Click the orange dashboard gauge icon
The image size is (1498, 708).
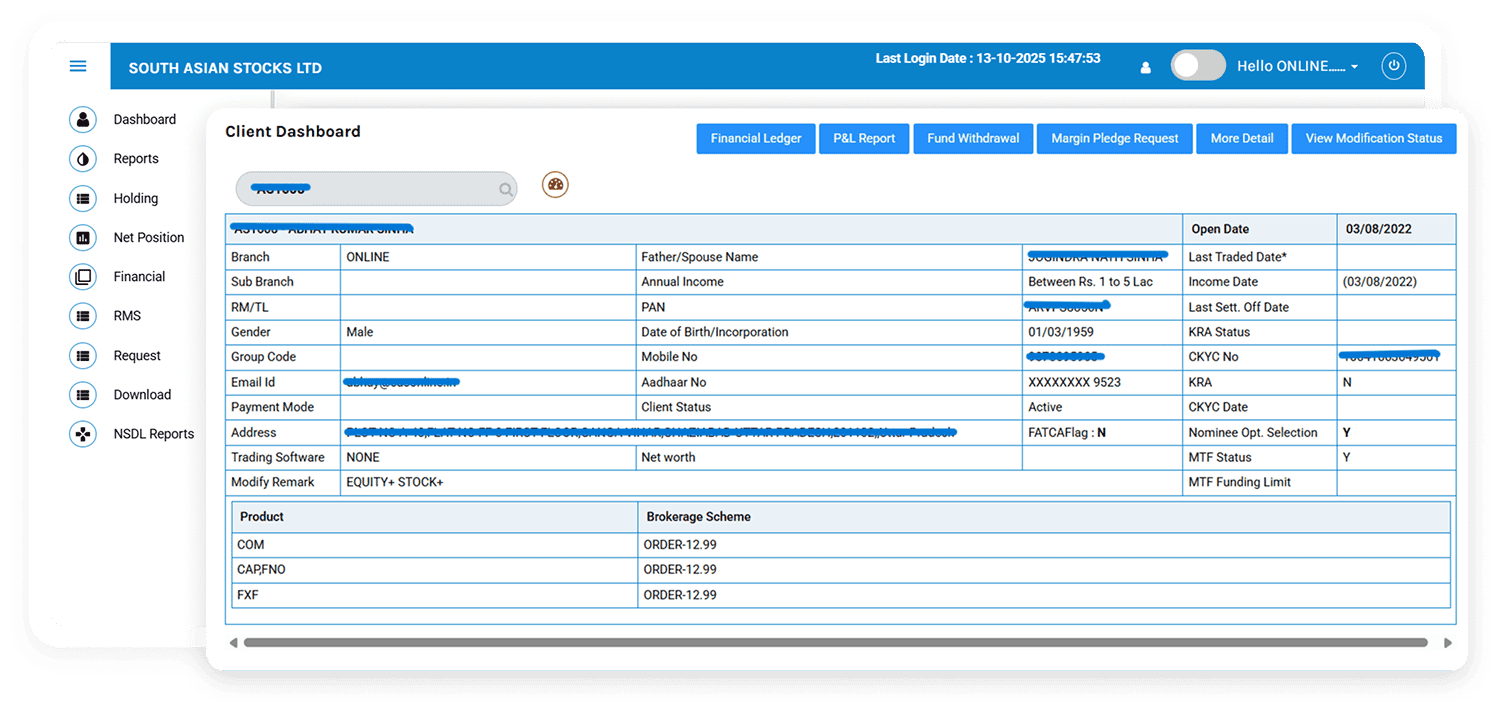point(555,185)
